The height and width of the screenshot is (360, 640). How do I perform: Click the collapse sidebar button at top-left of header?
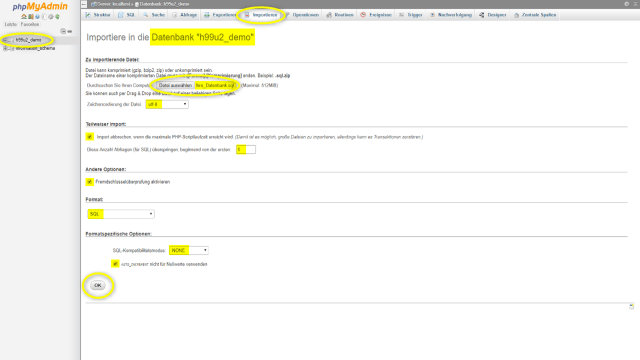coord(84,4)
